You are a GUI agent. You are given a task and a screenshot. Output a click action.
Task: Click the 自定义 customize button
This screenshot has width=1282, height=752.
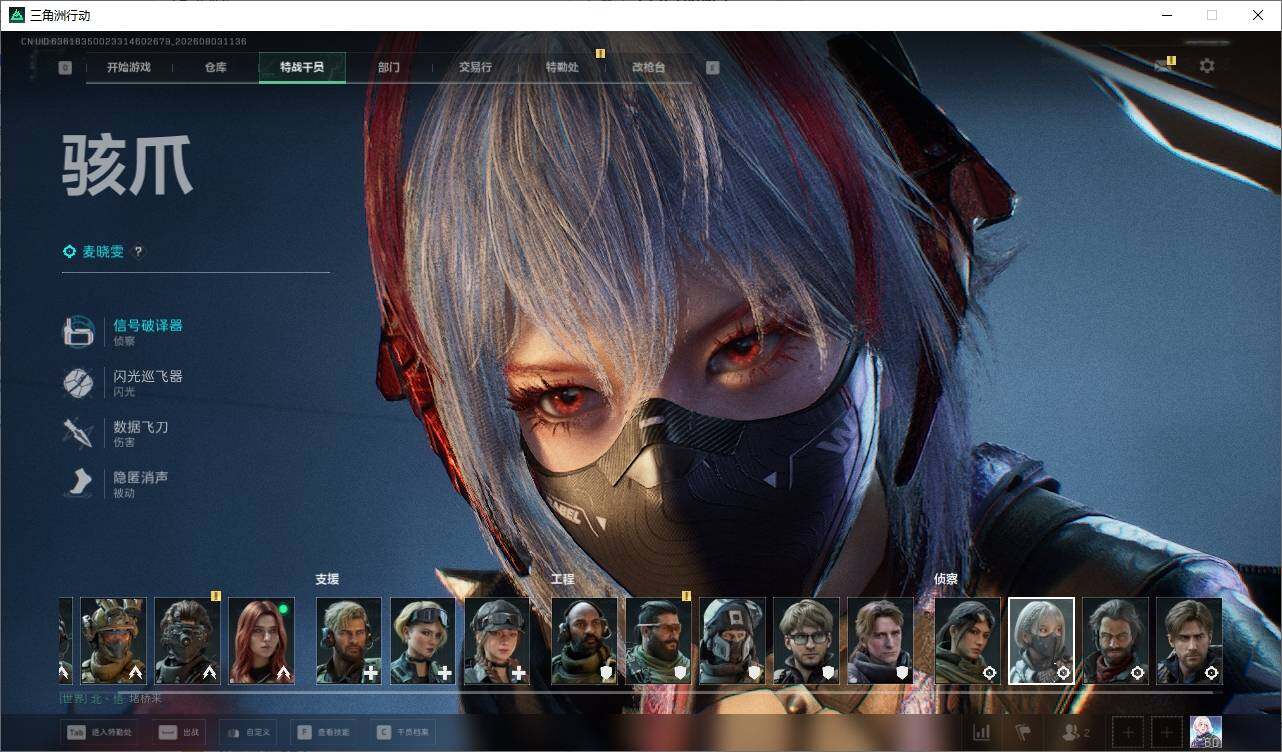click(x=248, y=732)
